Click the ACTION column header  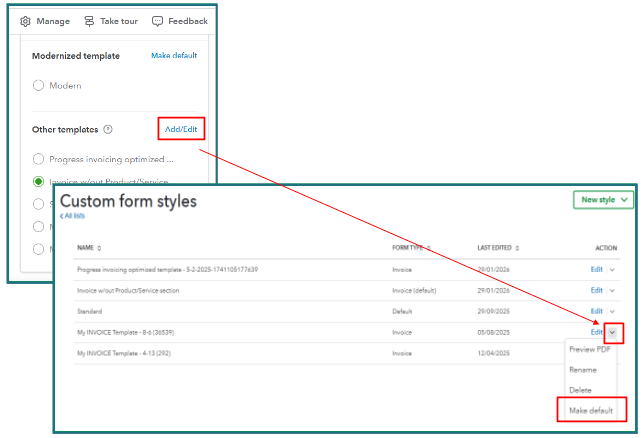tap(606, 248)
